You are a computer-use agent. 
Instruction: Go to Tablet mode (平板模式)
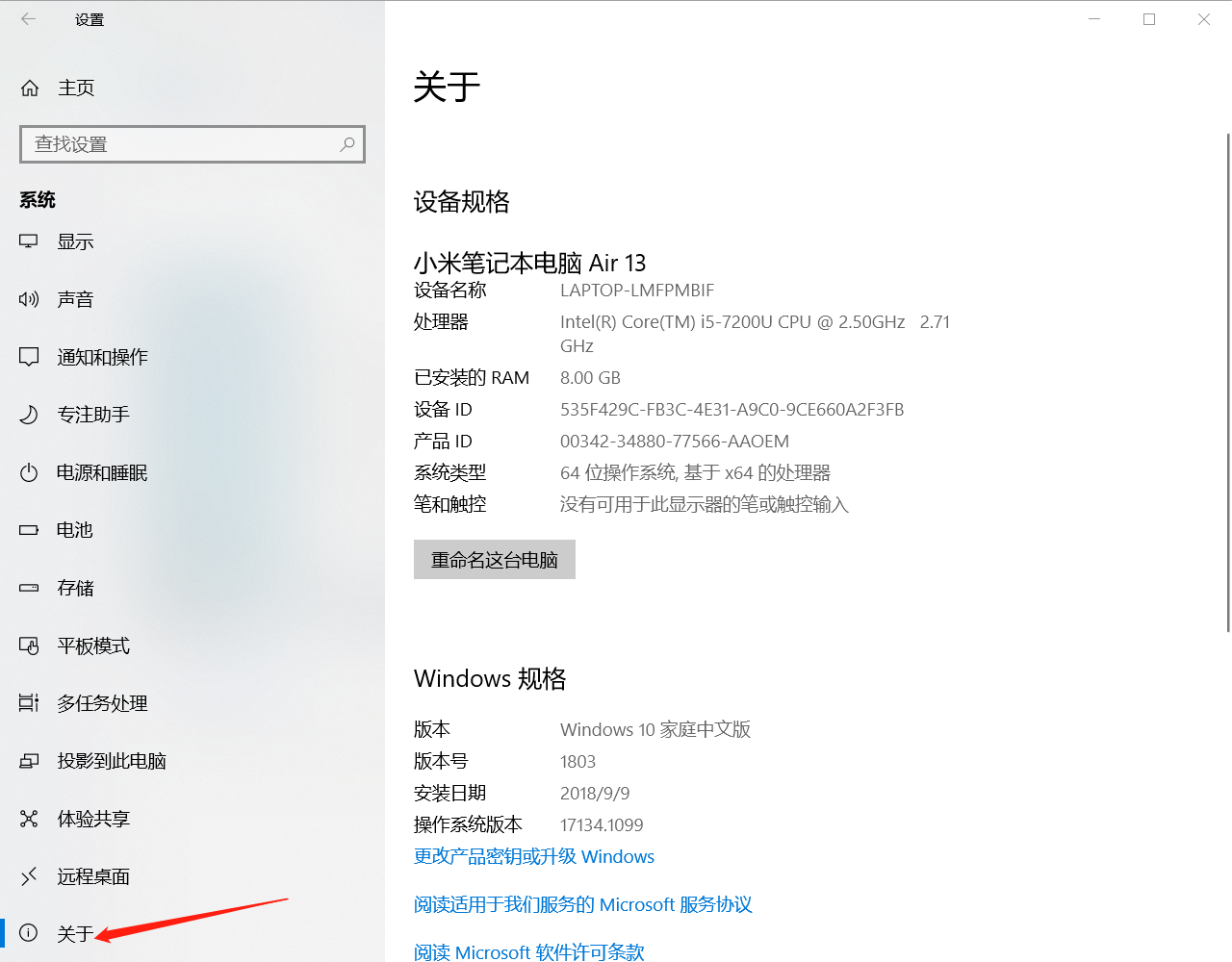pos(92,646)
